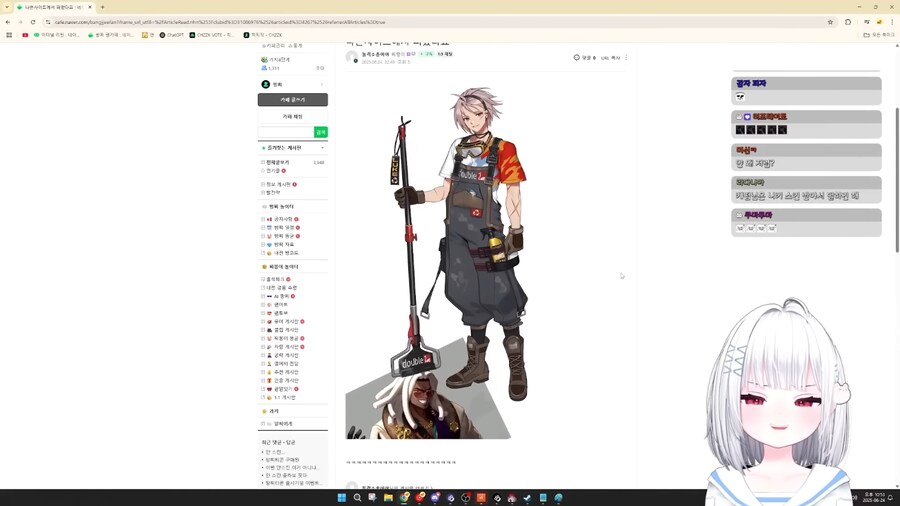
Task: Open the taskbar clock and date
Action: pyautogui.click(x=874, y=497)
